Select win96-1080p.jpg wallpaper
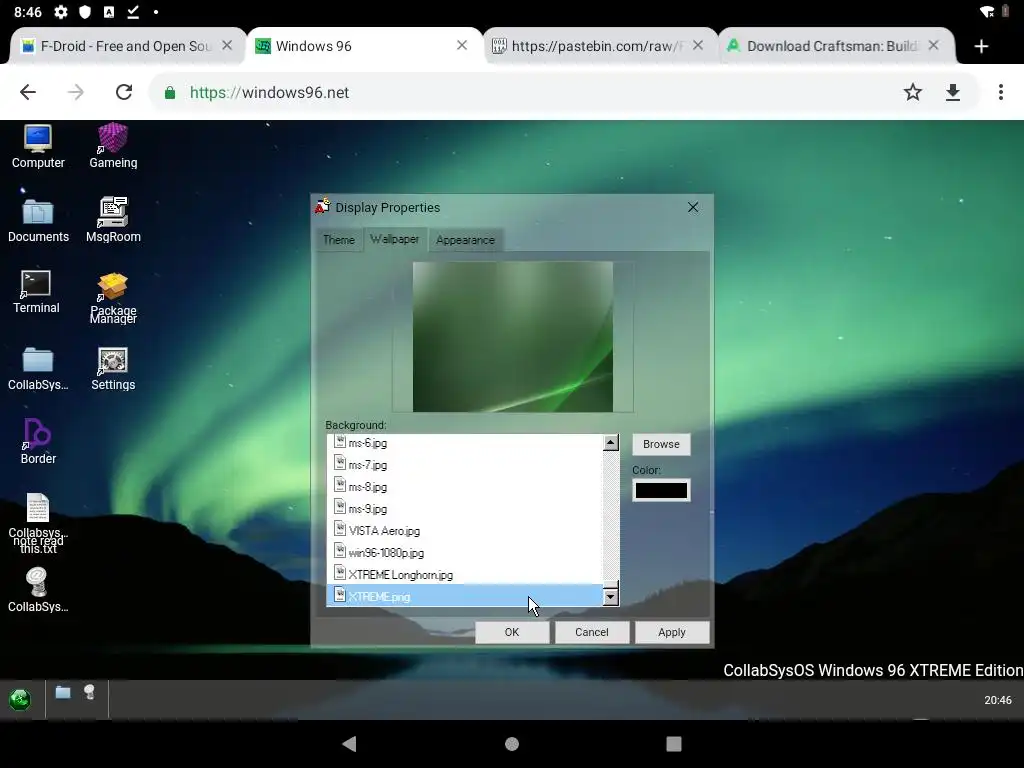This screenshot has width=1024, height=768. (464, 552)
